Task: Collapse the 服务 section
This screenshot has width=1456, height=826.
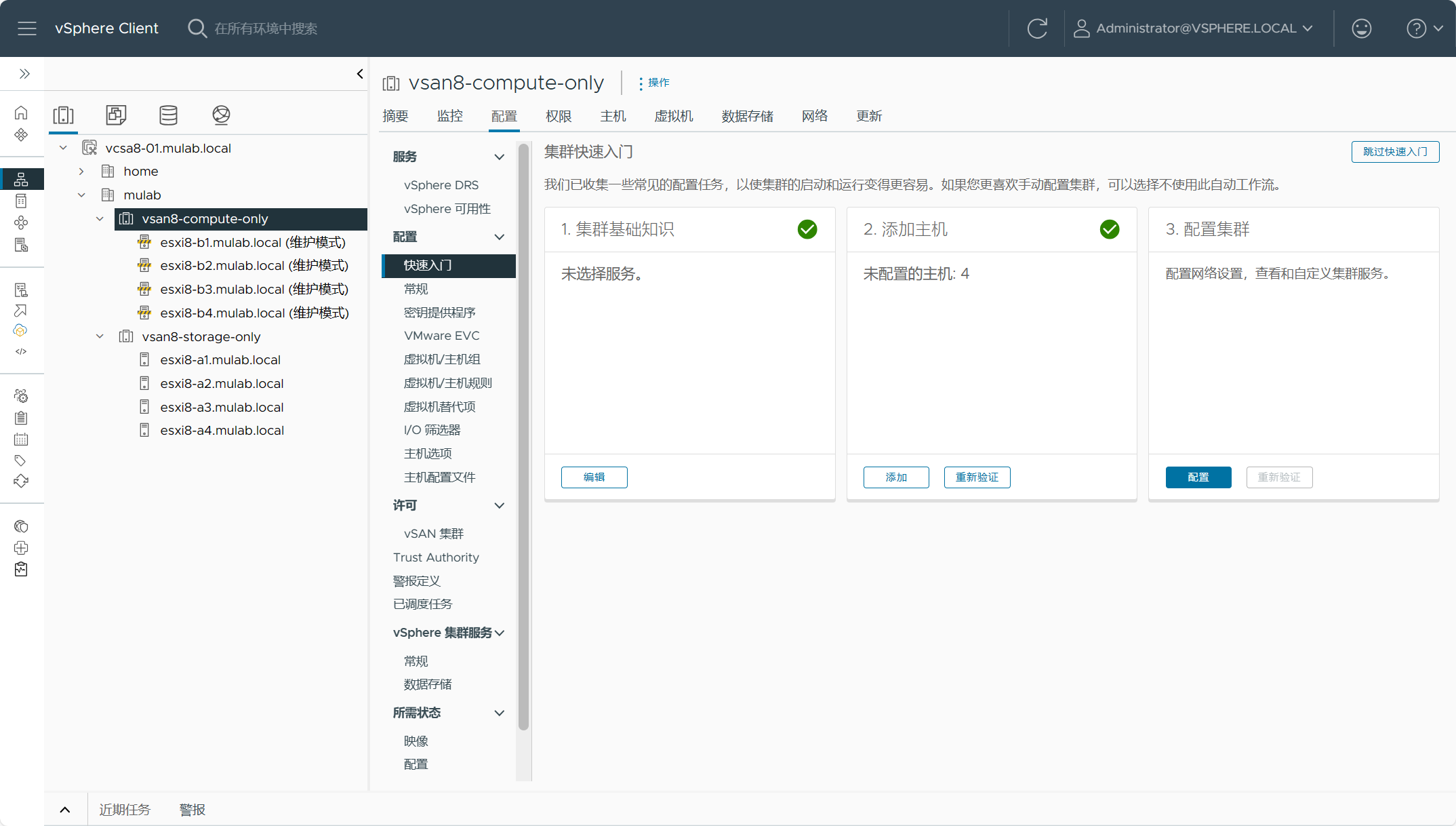Action: click(500, 157)
